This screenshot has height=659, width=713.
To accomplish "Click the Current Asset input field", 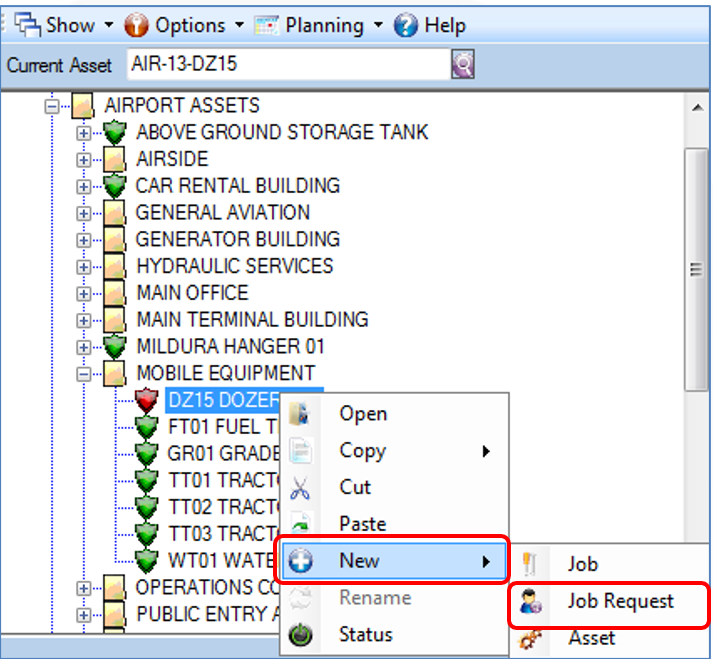I will click(x=288, y=64).
